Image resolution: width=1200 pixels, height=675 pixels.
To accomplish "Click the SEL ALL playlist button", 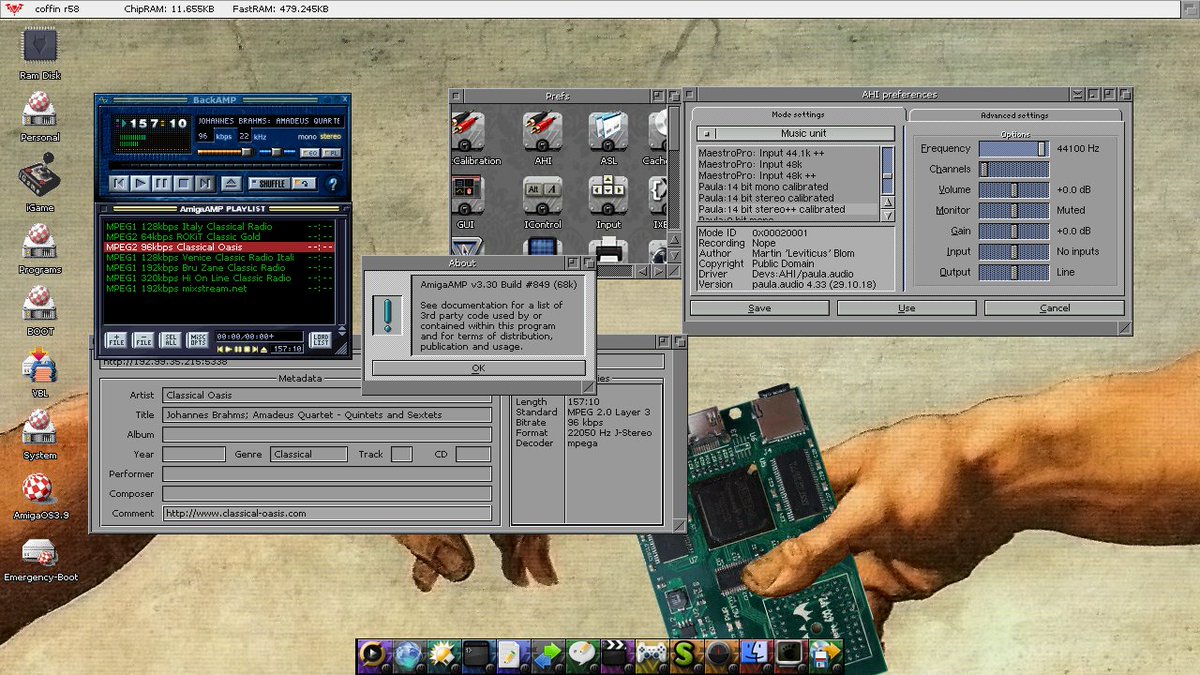I will coord(172,340).
